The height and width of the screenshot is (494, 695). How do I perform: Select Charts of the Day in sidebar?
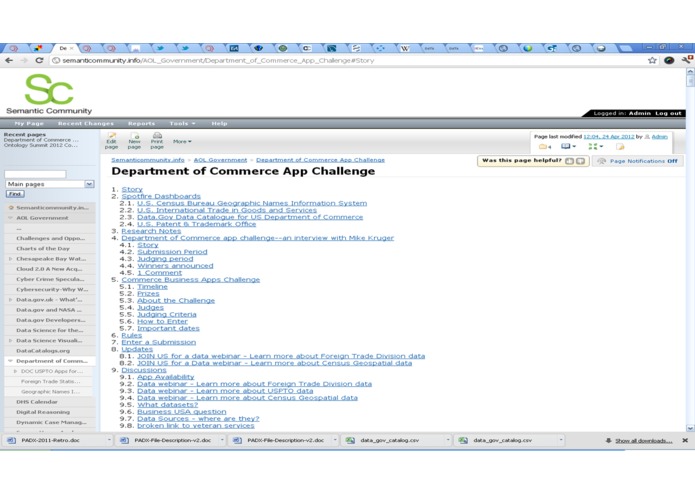43,249
